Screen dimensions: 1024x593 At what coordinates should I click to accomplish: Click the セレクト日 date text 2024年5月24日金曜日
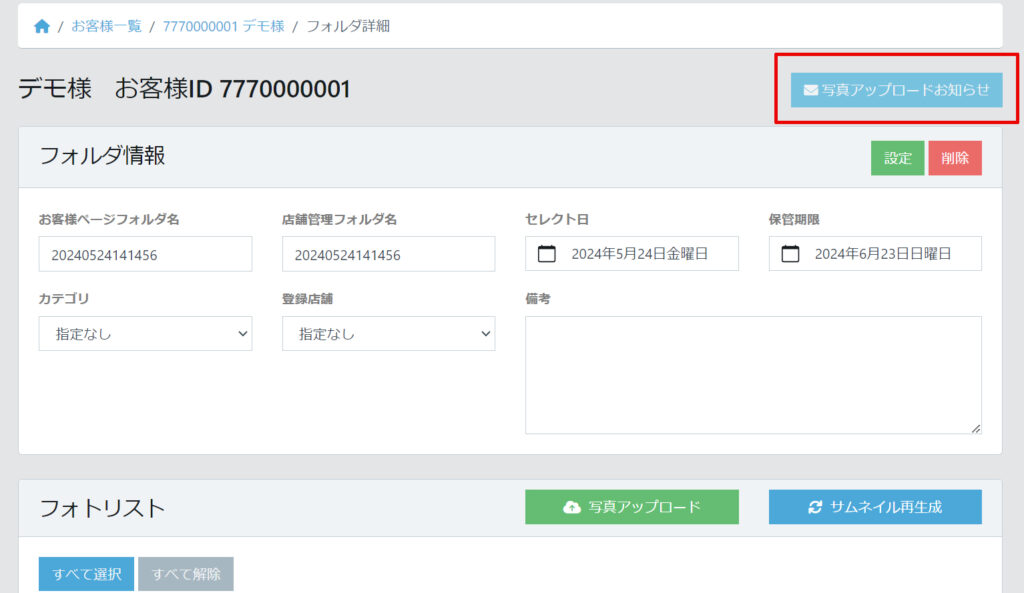pyautogui.click(x=640, y=254)
